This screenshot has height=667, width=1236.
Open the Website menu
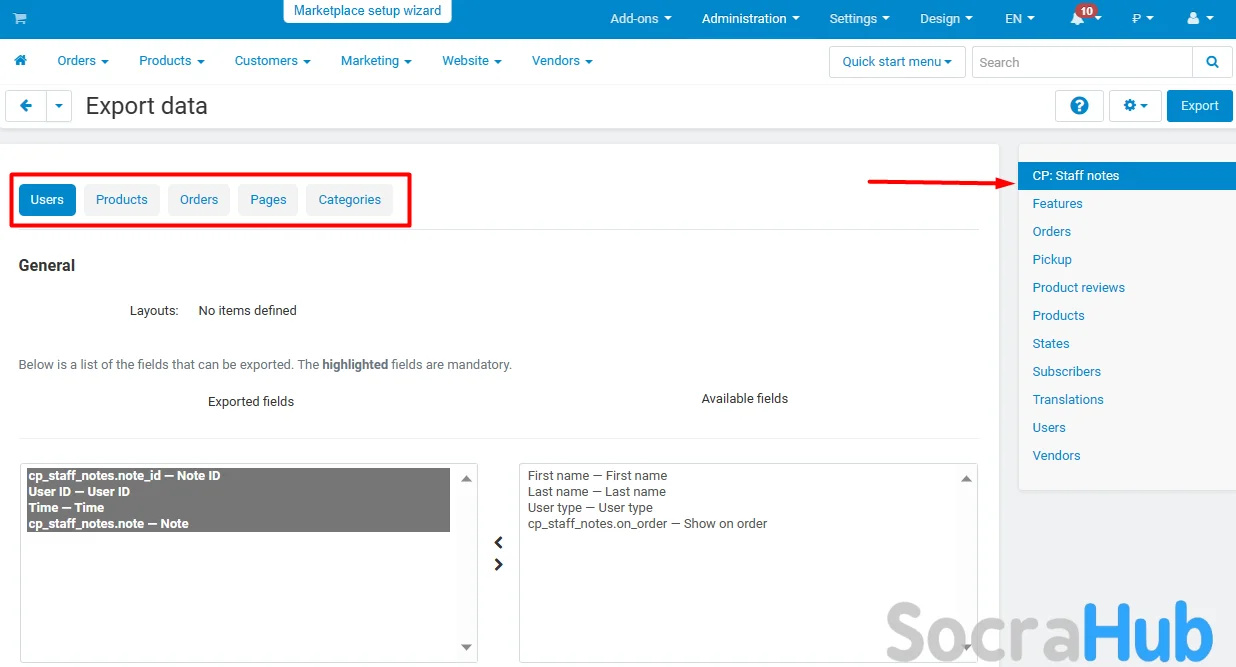pos(472,61)
